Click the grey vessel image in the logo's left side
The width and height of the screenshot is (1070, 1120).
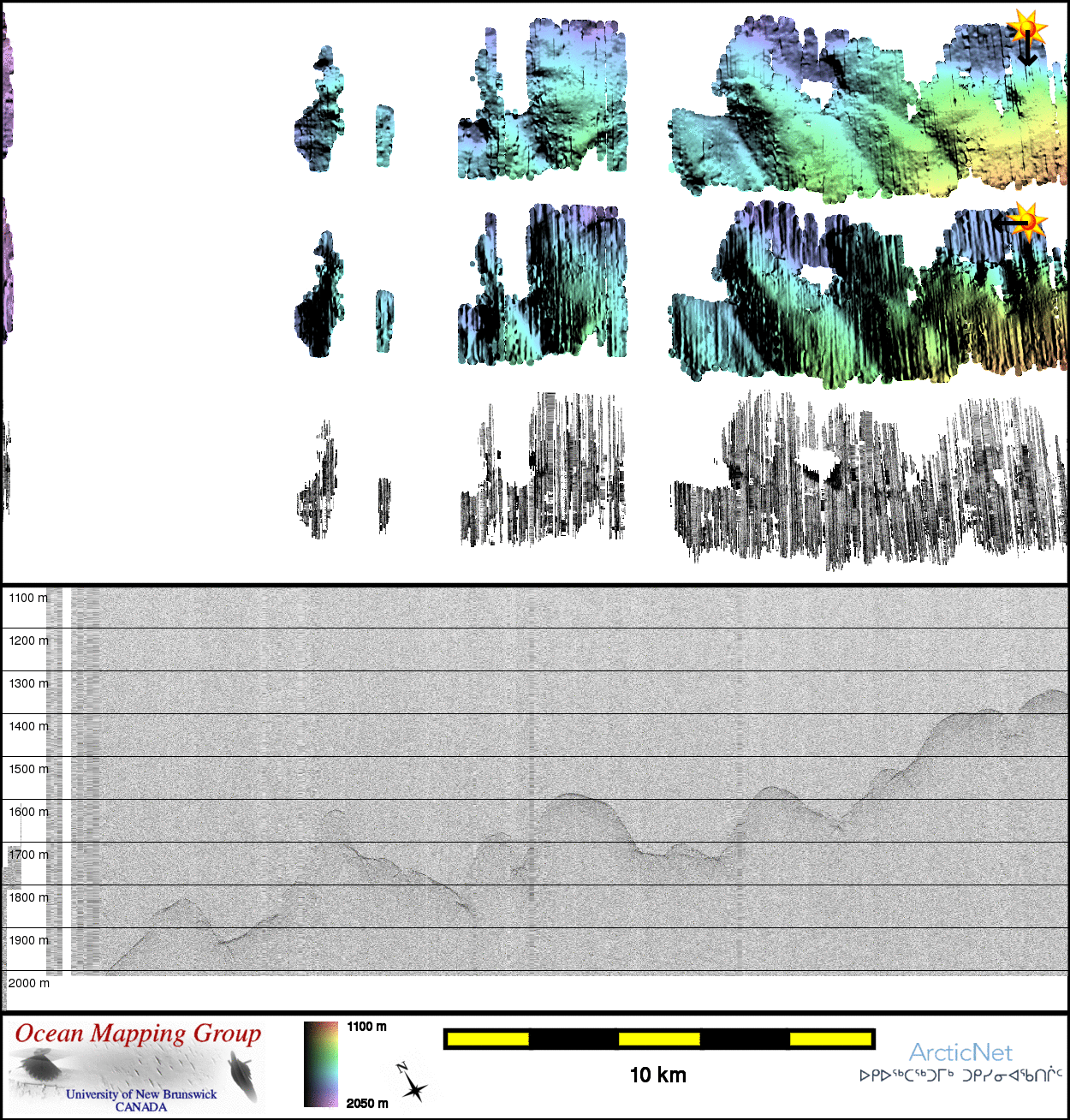pyautogui.click(x=38, y=1067)
